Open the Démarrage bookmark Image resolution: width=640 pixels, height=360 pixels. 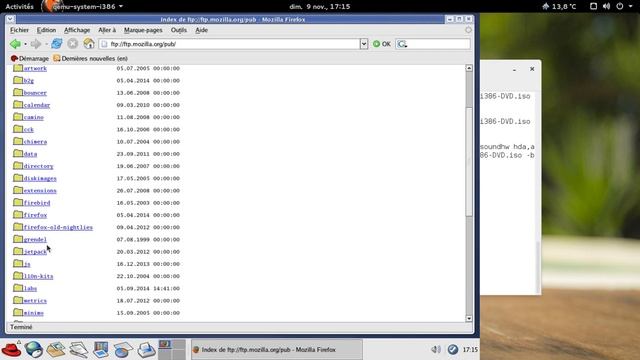point(30,58)
